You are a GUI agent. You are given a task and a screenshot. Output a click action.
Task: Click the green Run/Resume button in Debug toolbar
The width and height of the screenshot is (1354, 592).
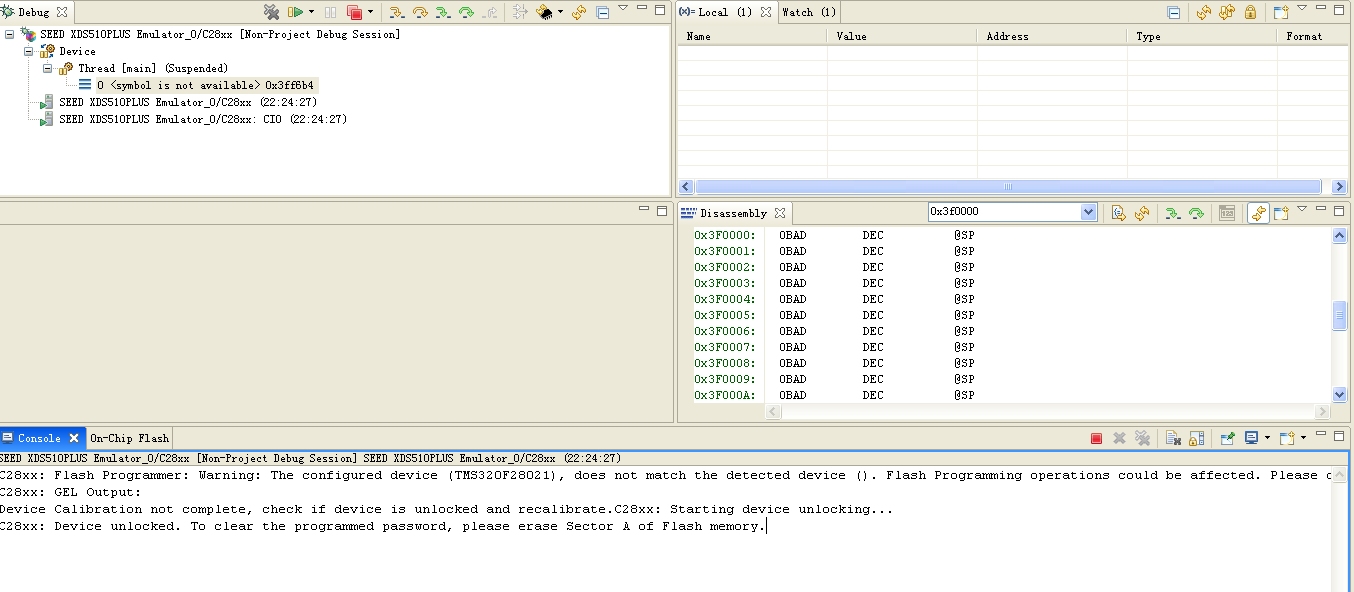tap(295, 13)
